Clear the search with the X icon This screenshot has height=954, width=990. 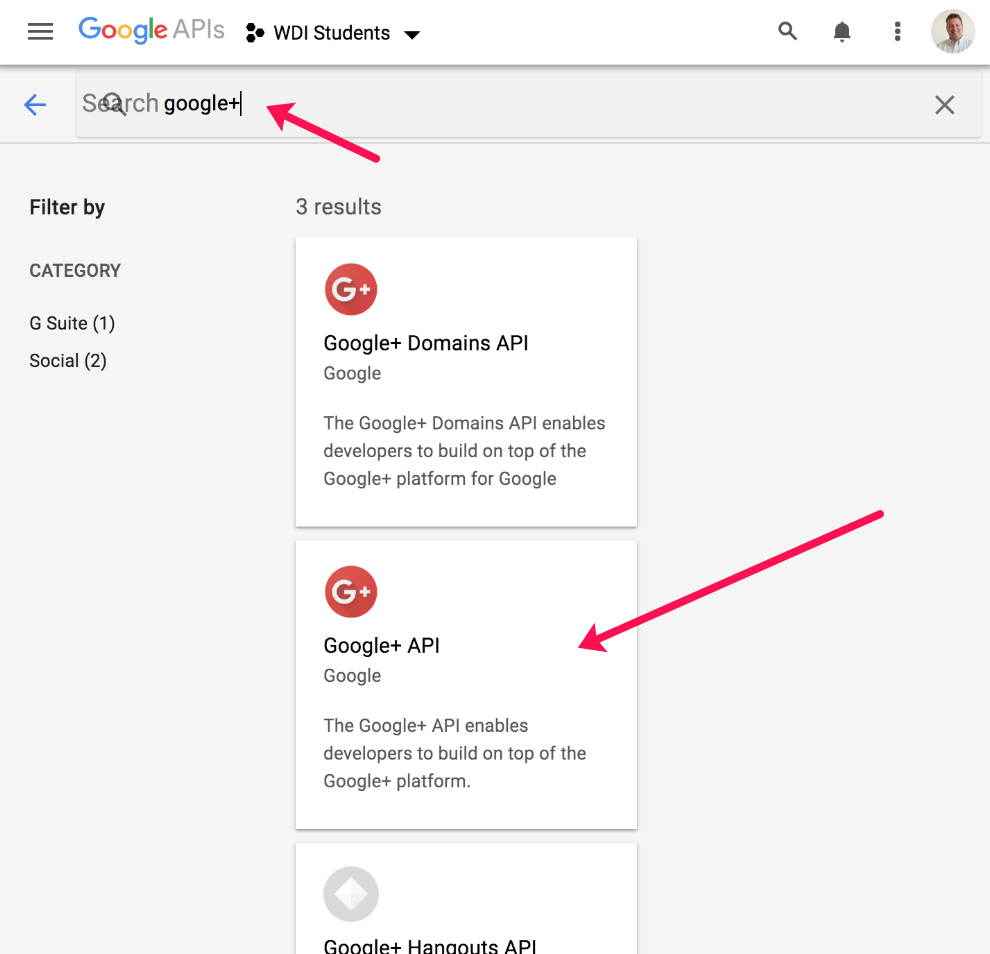pyautogui.click(x=944, y=104)
